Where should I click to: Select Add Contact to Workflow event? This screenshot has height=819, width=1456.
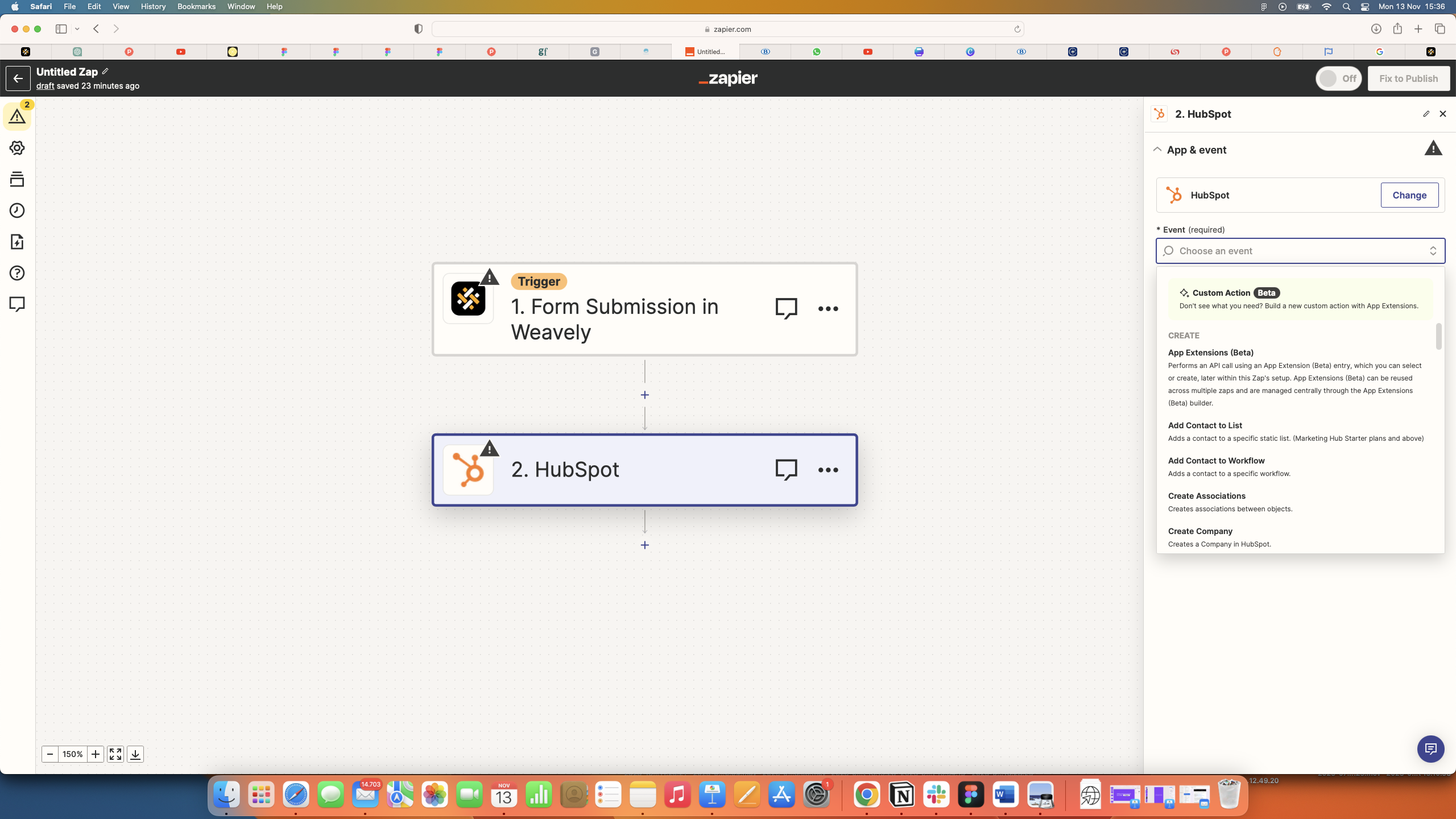[x=1300, y=467]
